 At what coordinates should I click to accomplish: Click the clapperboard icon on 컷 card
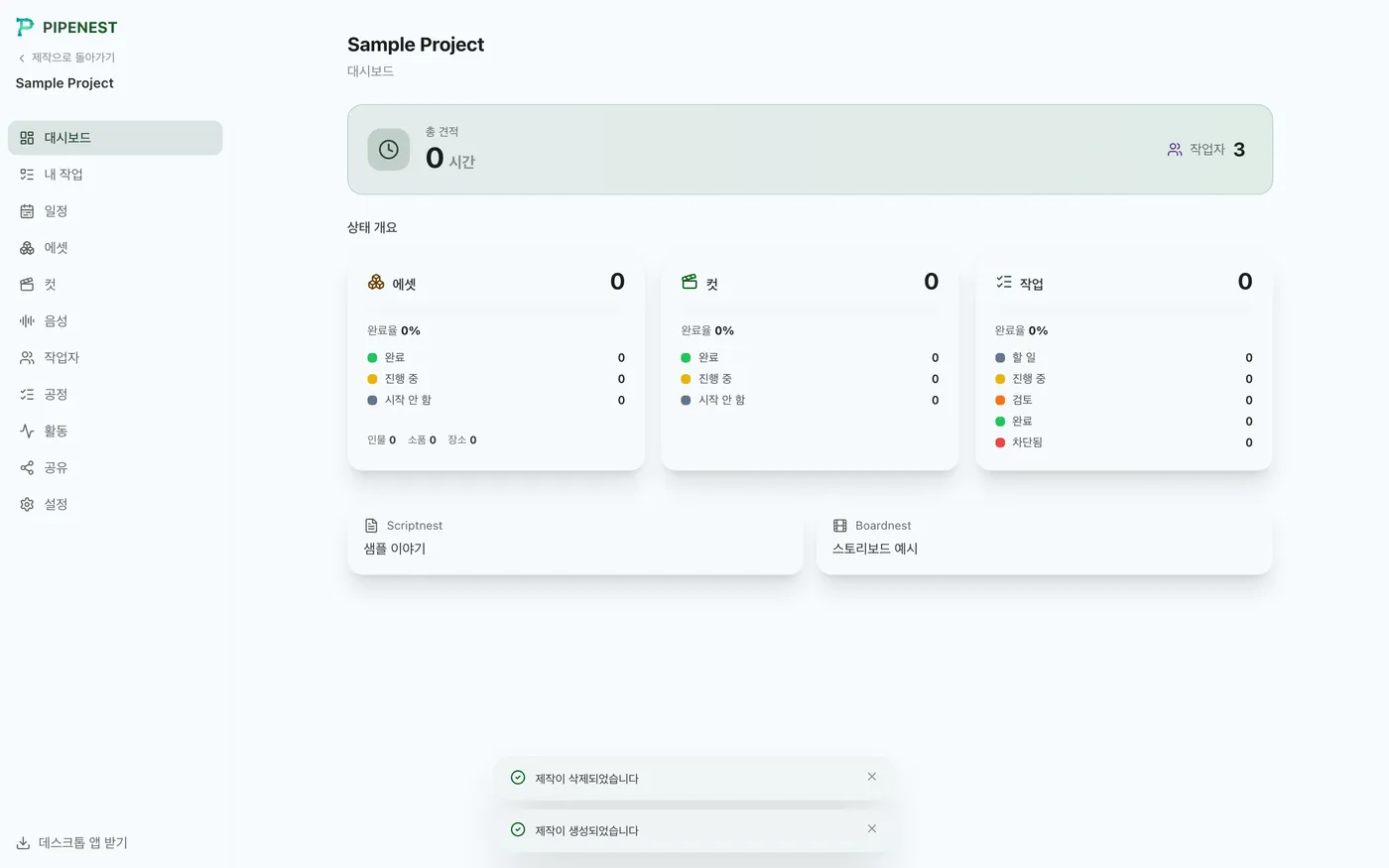tap(690, 283)
